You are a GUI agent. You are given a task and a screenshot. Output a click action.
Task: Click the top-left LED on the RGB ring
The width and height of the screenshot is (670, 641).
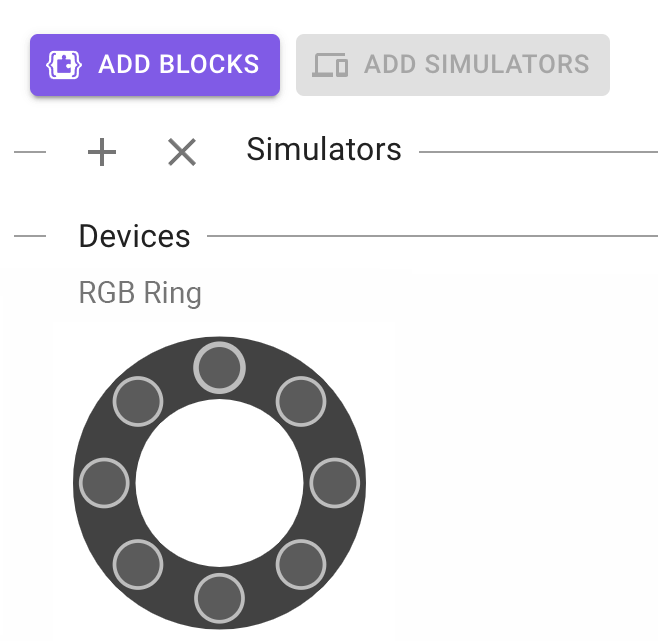point(138,402)
